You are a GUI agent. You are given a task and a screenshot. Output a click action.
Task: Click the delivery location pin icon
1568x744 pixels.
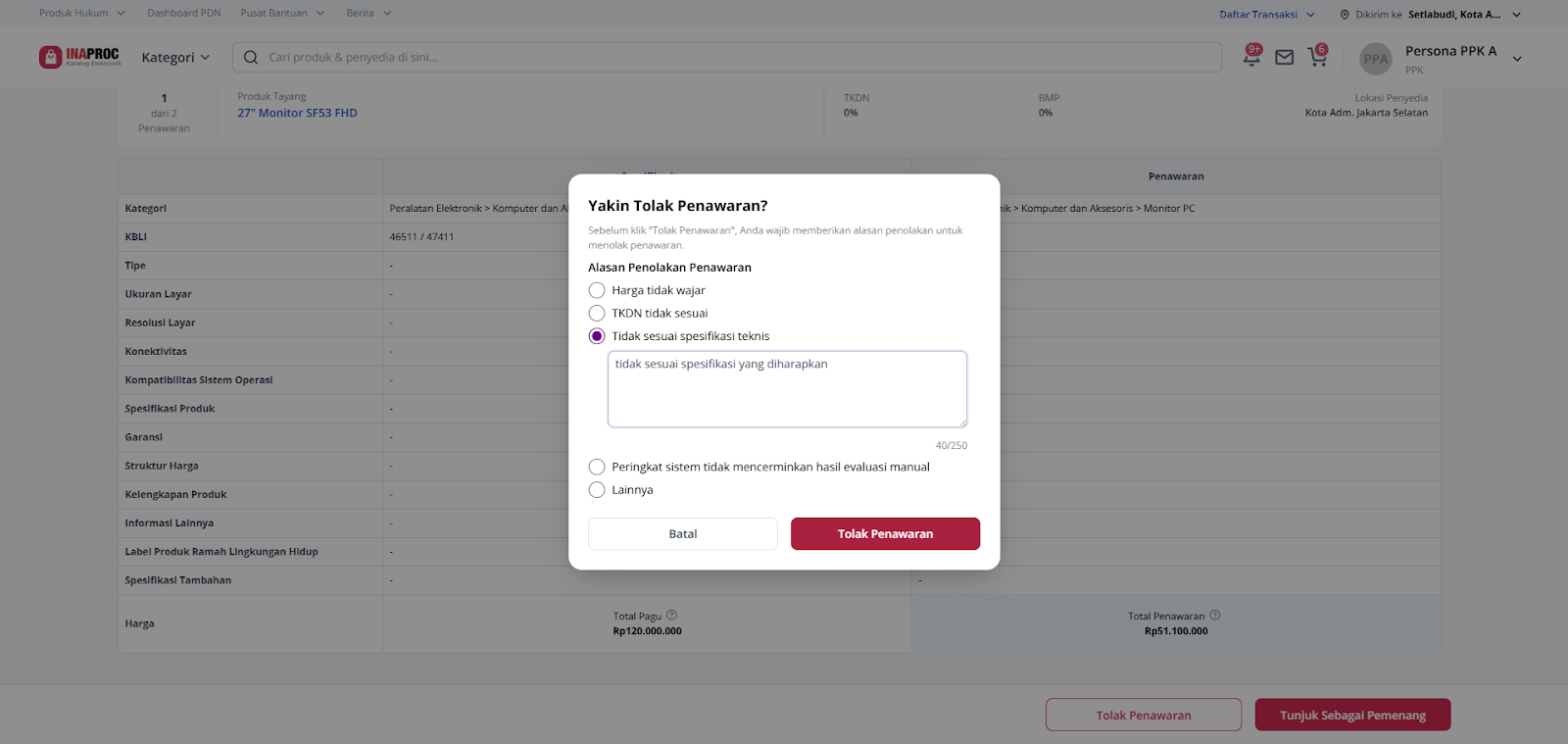[x=1345, y=15]
